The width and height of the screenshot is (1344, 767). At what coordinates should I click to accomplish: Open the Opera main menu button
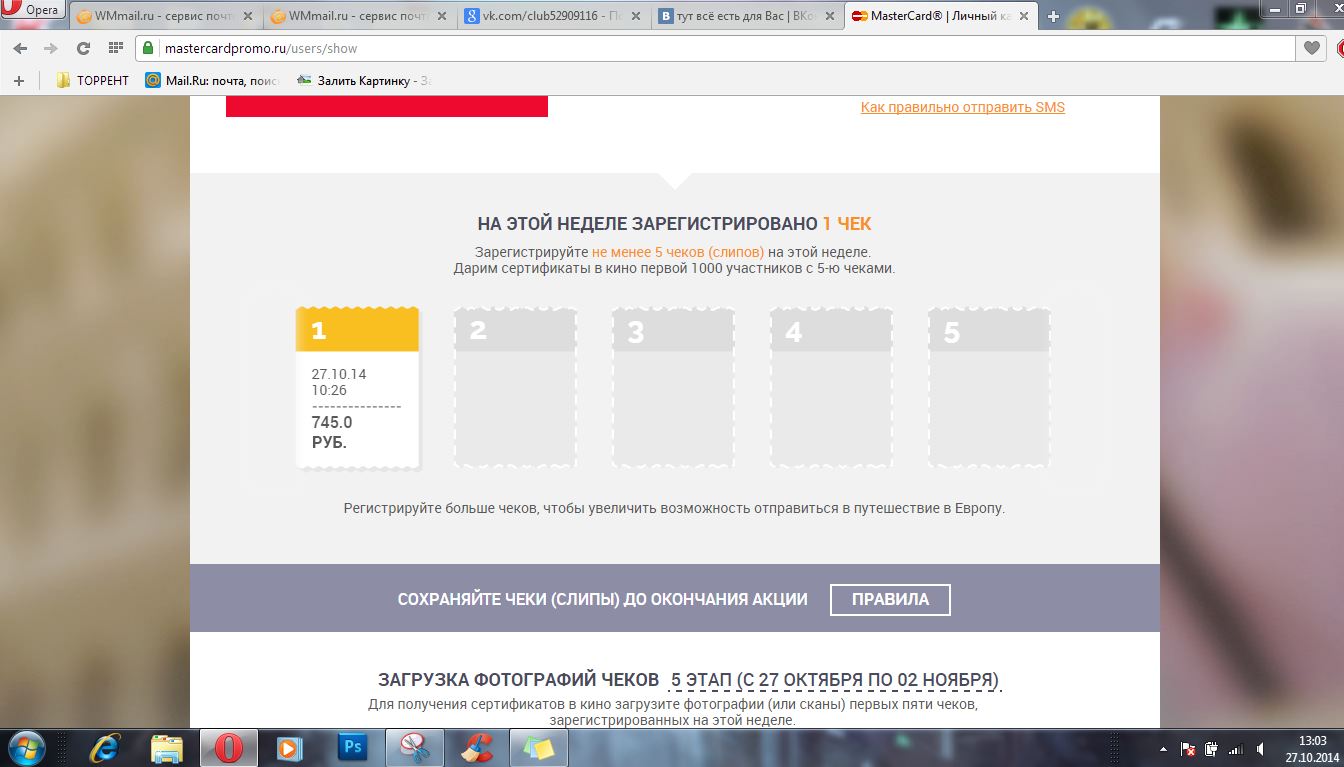(x=34, y=11)
